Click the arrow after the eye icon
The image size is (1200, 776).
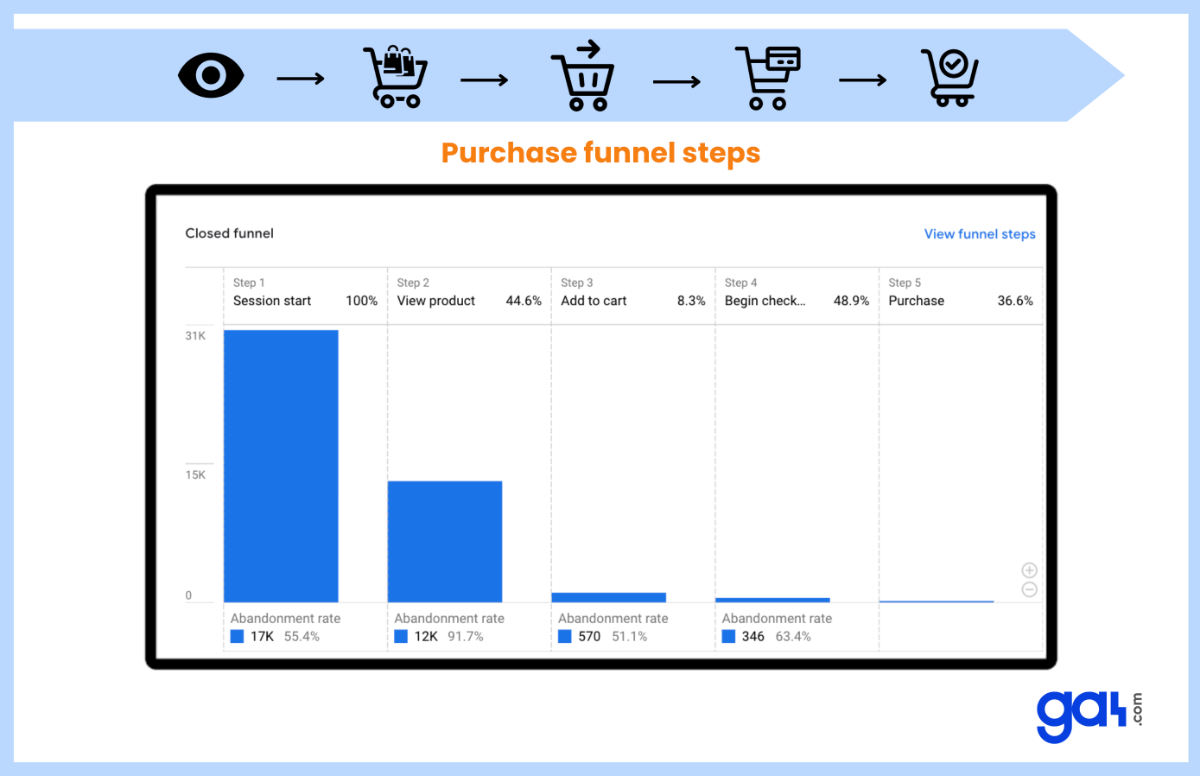point(300,78)
